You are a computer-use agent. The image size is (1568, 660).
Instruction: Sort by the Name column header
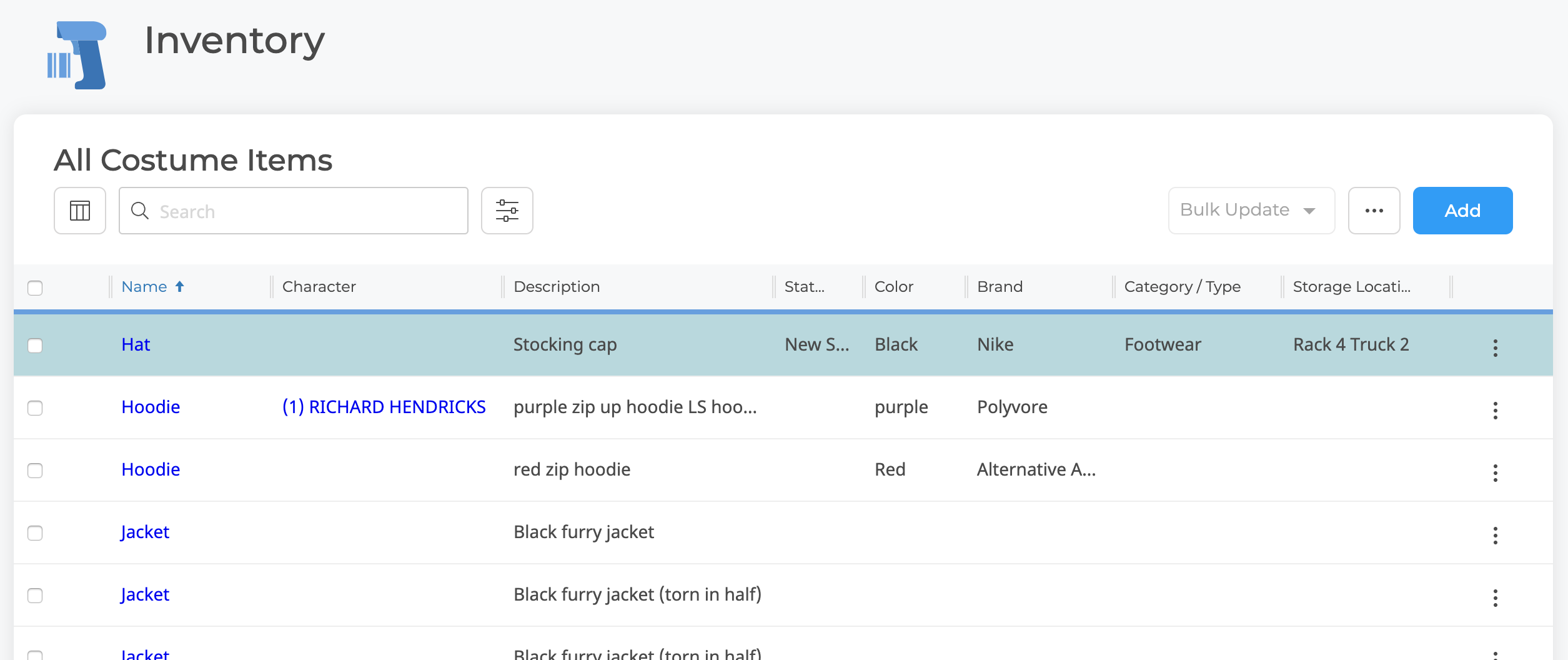(144, 286)
